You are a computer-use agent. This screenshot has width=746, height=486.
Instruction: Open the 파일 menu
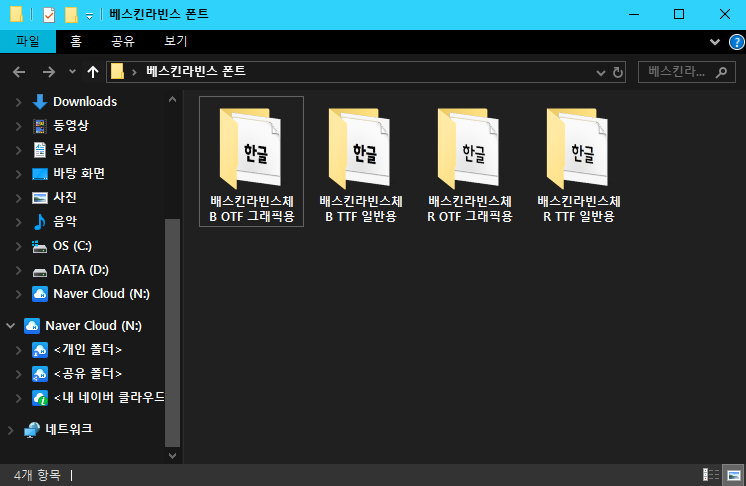(28, 41)
